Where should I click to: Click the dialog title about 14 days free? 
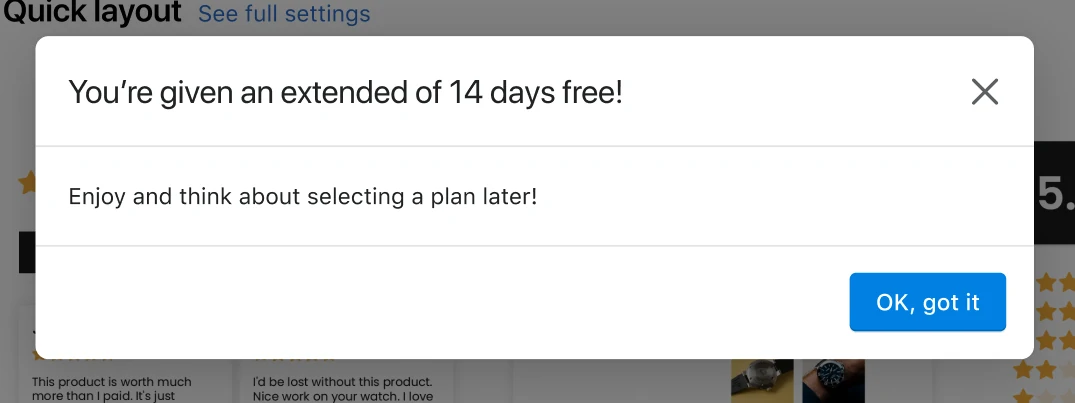pyautogui.click(x=346, y=92)
